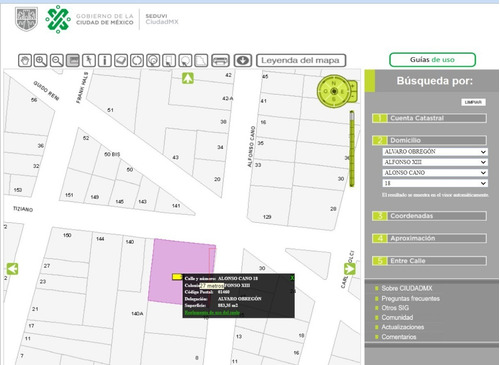Click the print map icon
The width and height of the screenshot is (500, 365).
point(220,61)
